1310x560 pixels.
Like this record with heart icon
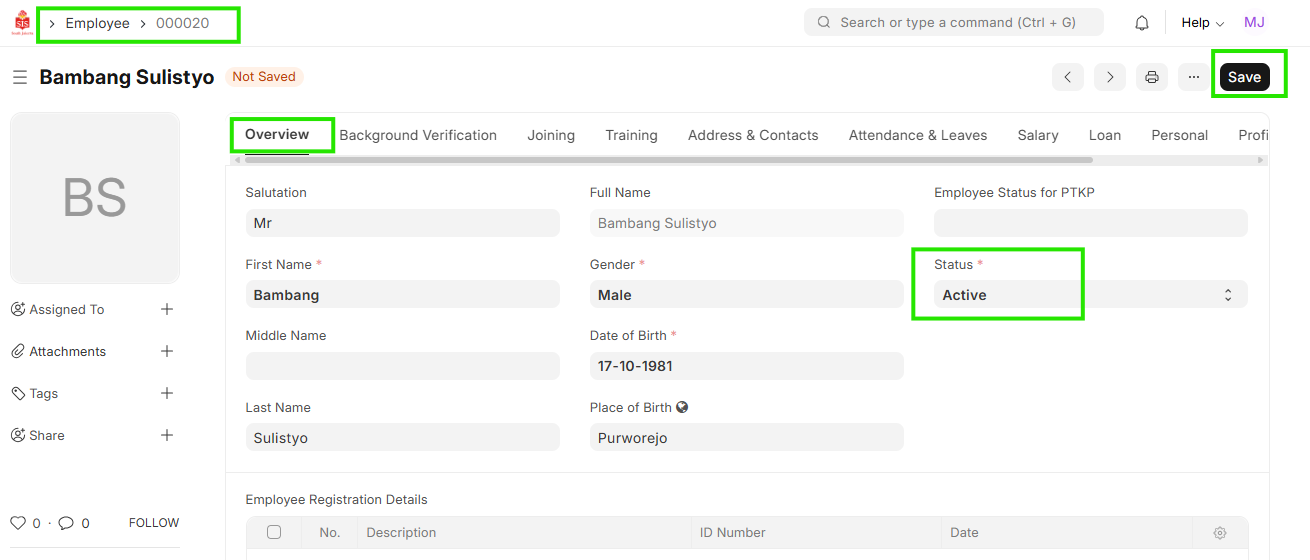tap(18, 523)
